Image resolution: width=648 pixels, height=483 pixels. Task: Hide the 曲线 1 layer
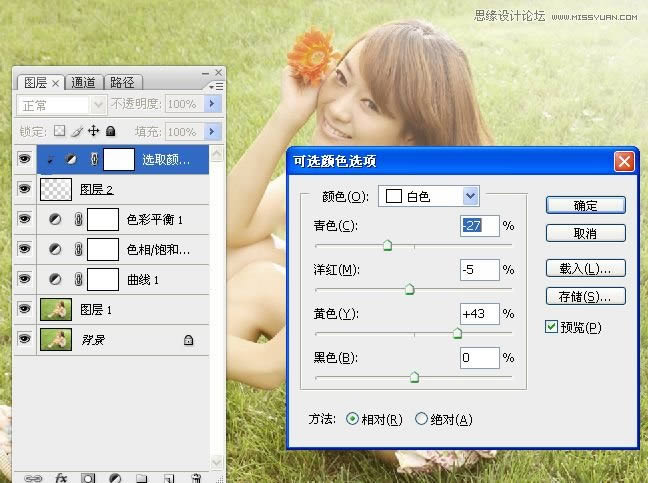[x=26, y=279]
